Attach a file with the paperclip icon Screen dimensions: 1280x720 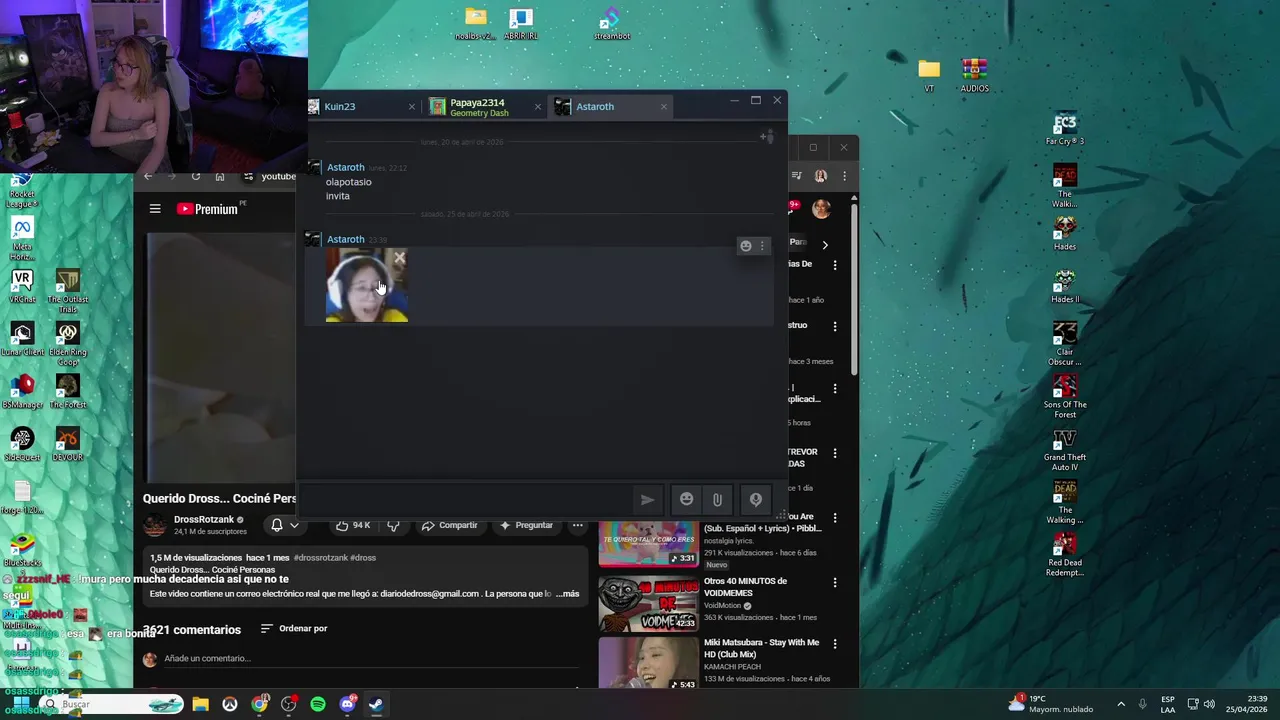717,500
